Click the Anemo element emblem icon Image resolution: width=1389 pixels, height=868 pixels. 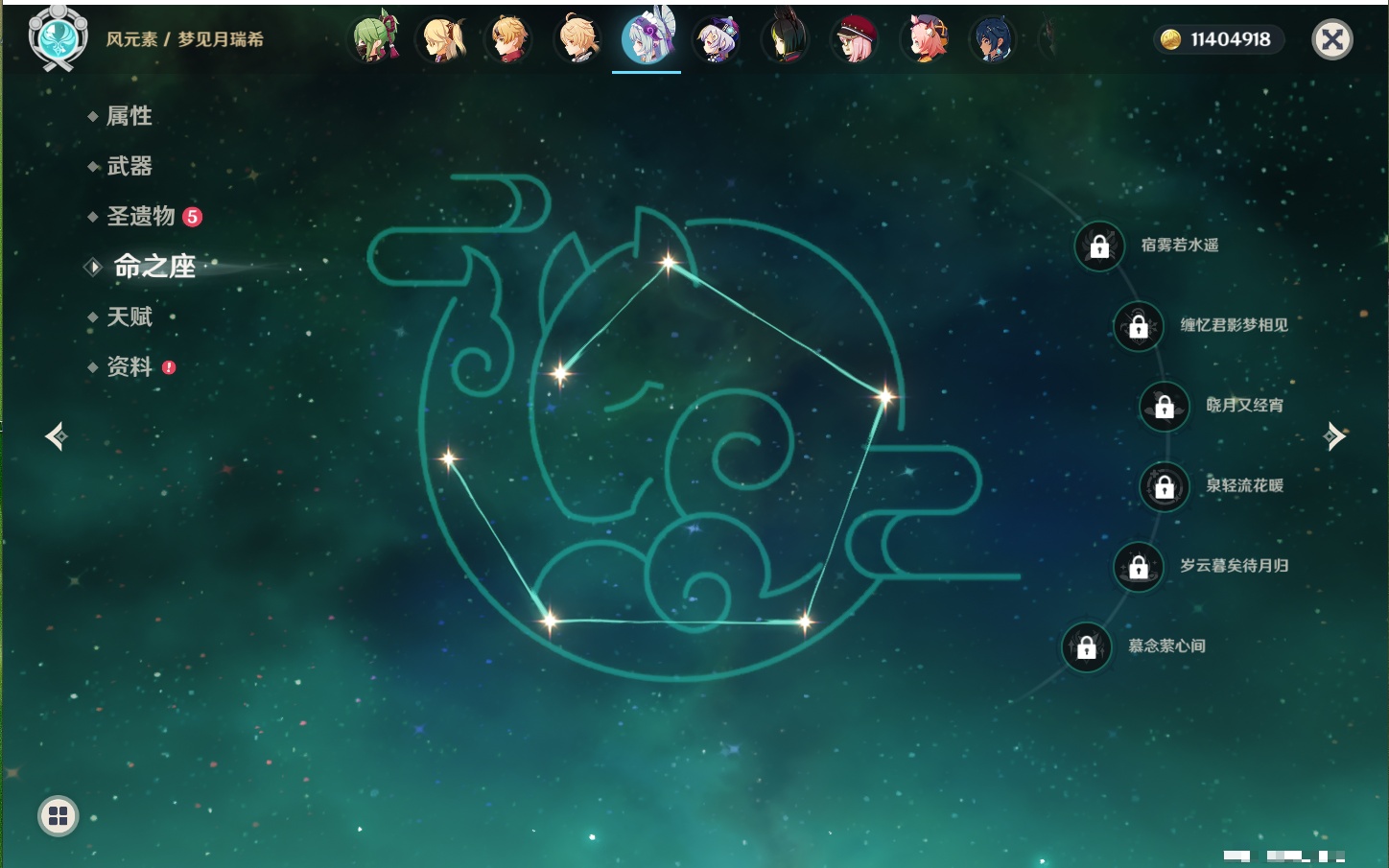tap(59, 38)
